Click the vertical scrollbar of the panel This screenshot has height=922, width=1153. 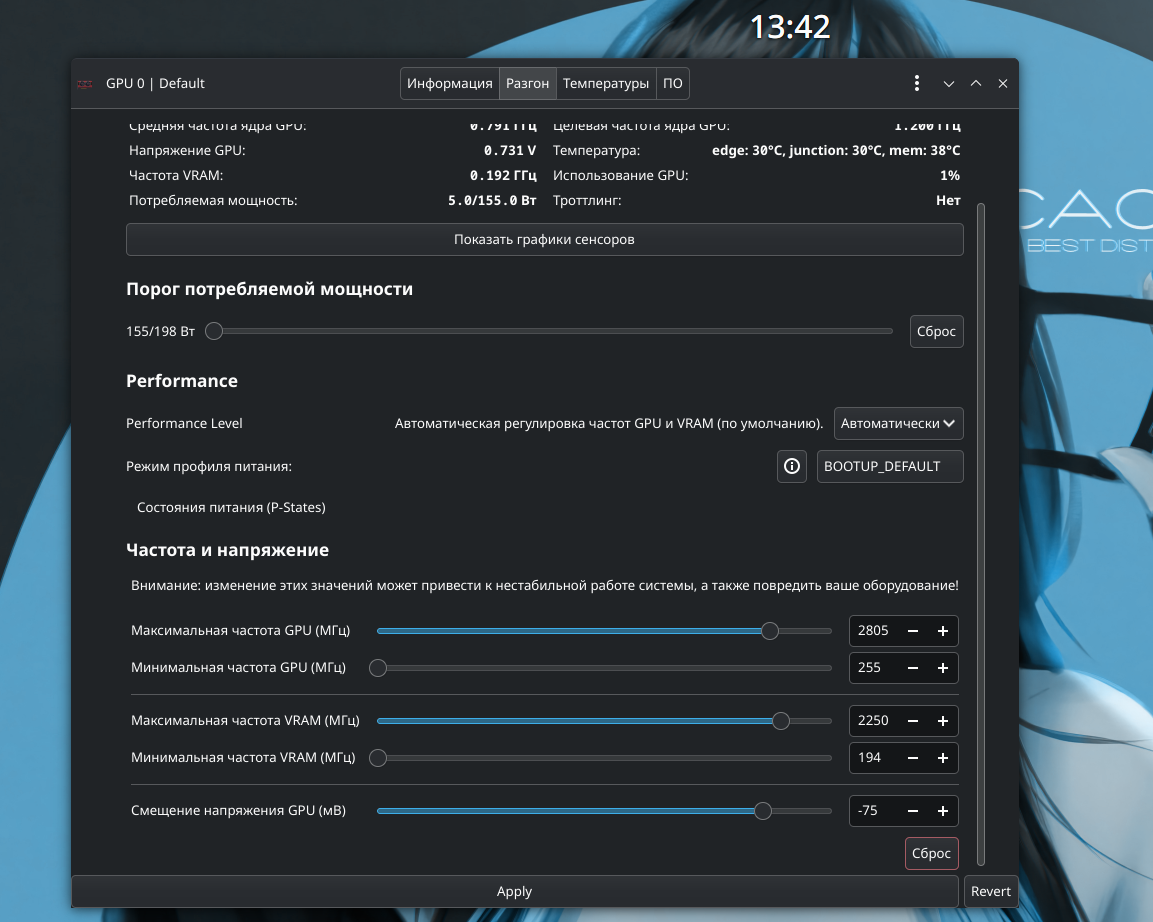(981, 535)
